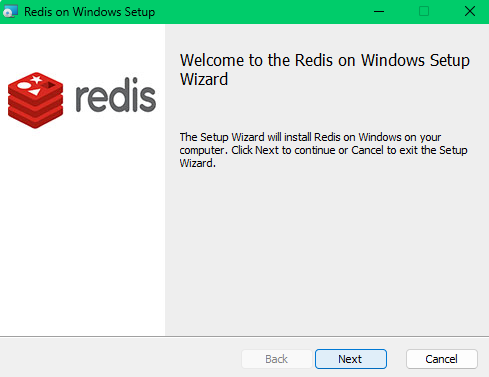Click the grey 'redis' wordmark text

tap(116, 95)
